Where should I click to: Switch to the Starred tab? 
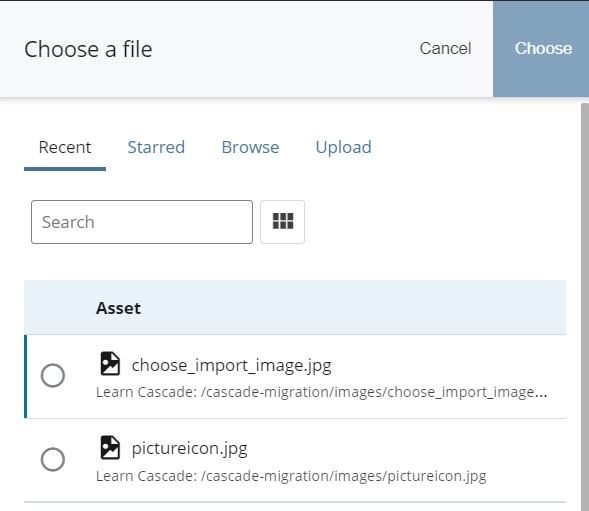(x=156, y=147)
